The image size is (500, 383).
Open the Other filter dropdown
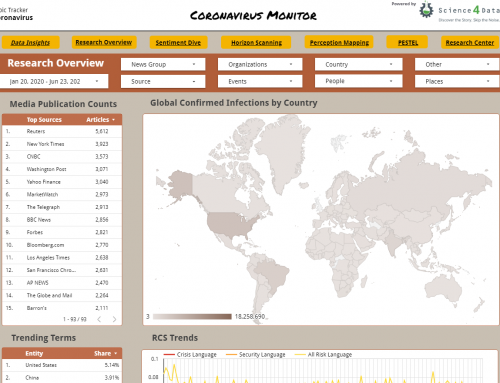tap(457, 64)
